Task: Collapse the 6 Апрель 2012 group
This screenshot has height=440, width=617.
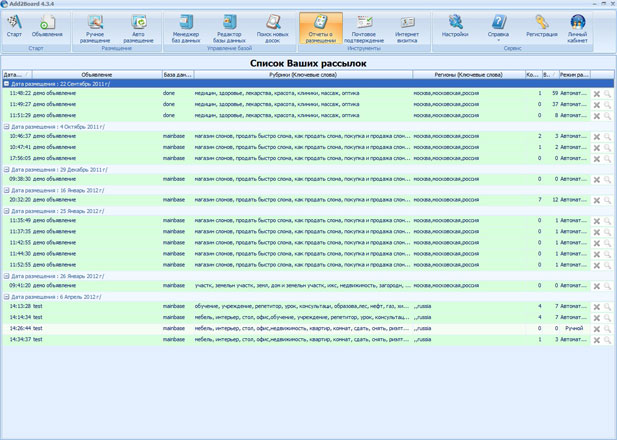Action: (x=6, y=297)
